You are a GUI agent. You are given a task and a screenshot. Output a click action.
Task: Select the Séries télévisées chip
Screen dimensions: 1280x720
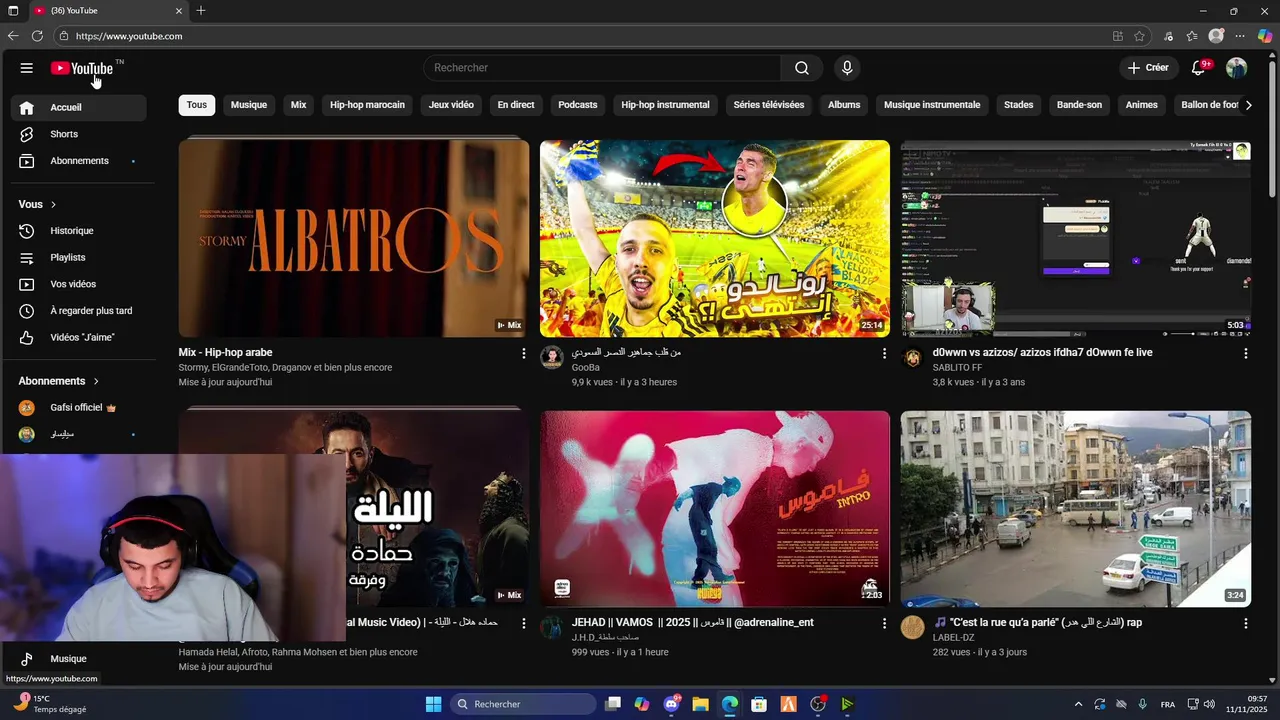(x=768, y=105)
